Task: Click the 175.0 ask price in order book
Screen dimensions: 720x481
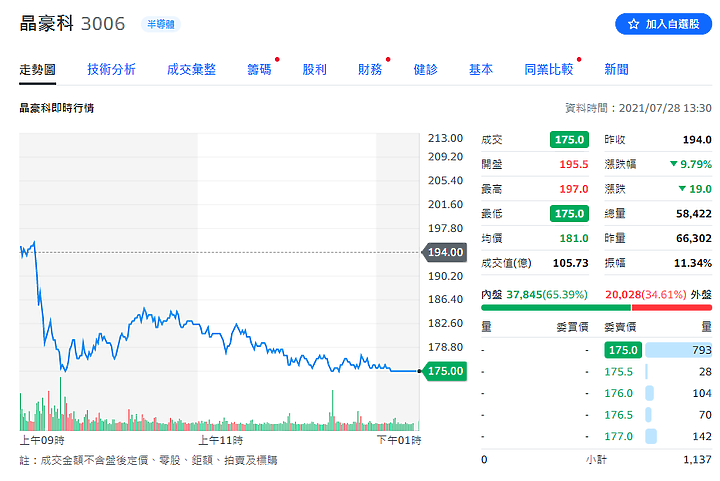Action: 621,350
